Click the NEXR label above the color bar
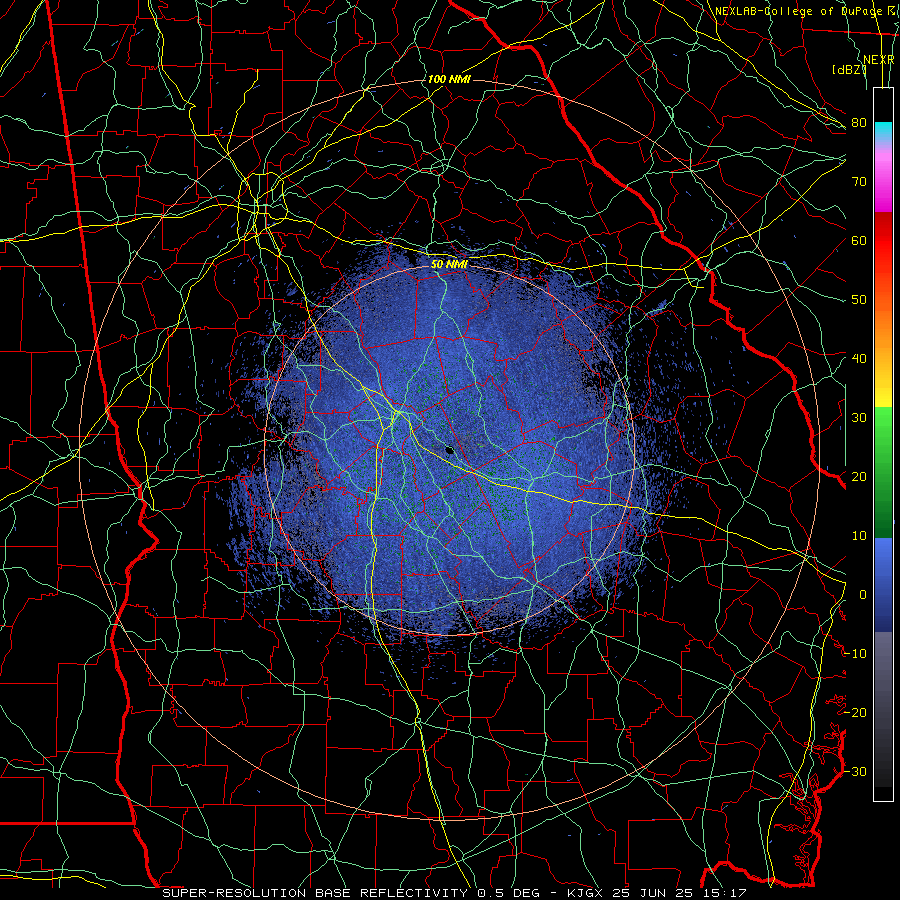This screenshot has width=900, height=900. tap(879, 60)
